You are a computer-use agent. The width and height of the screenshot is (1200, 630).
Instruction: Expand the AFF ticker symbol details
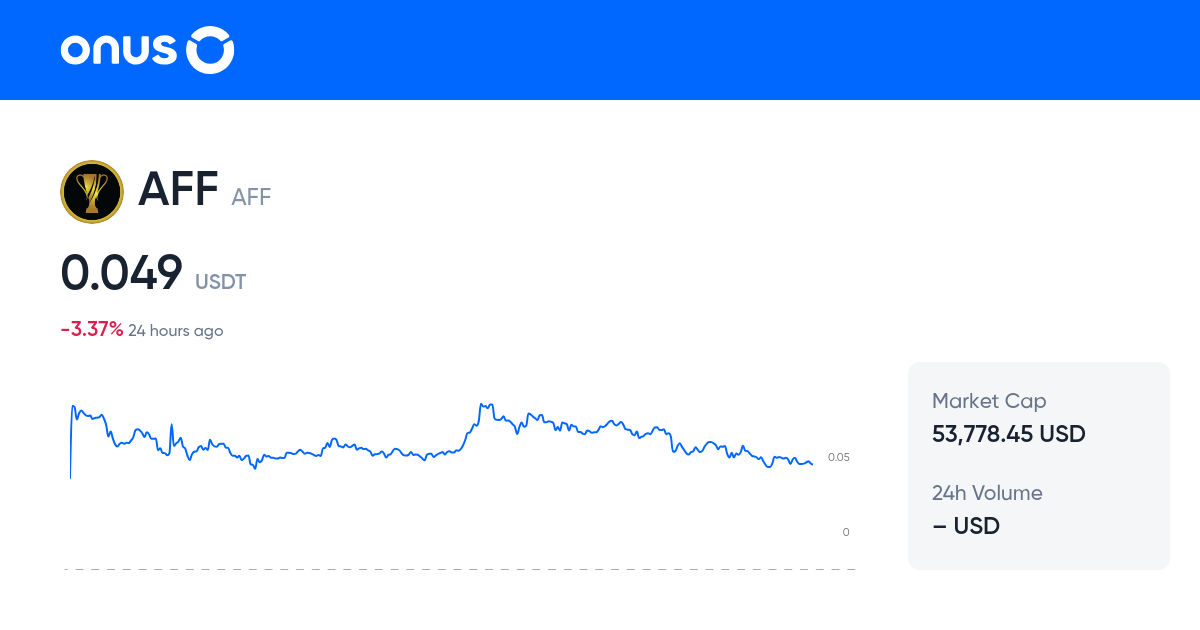(x=251, y=196)
